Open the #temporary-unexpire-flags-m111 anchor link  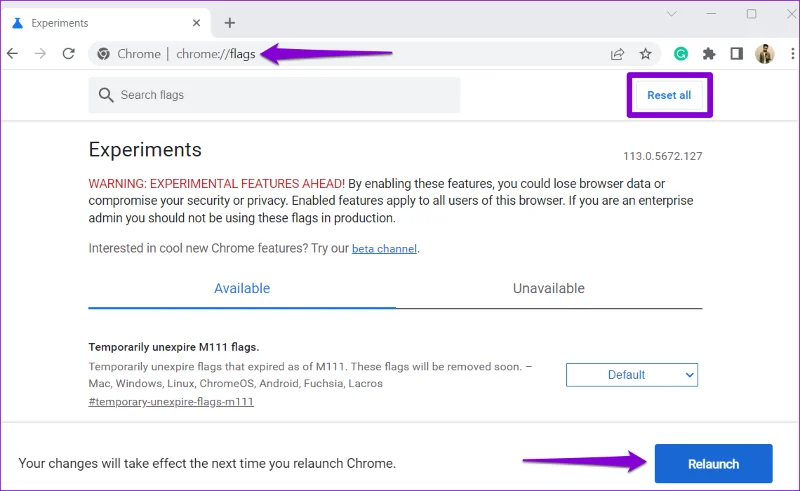click(171, 402)
